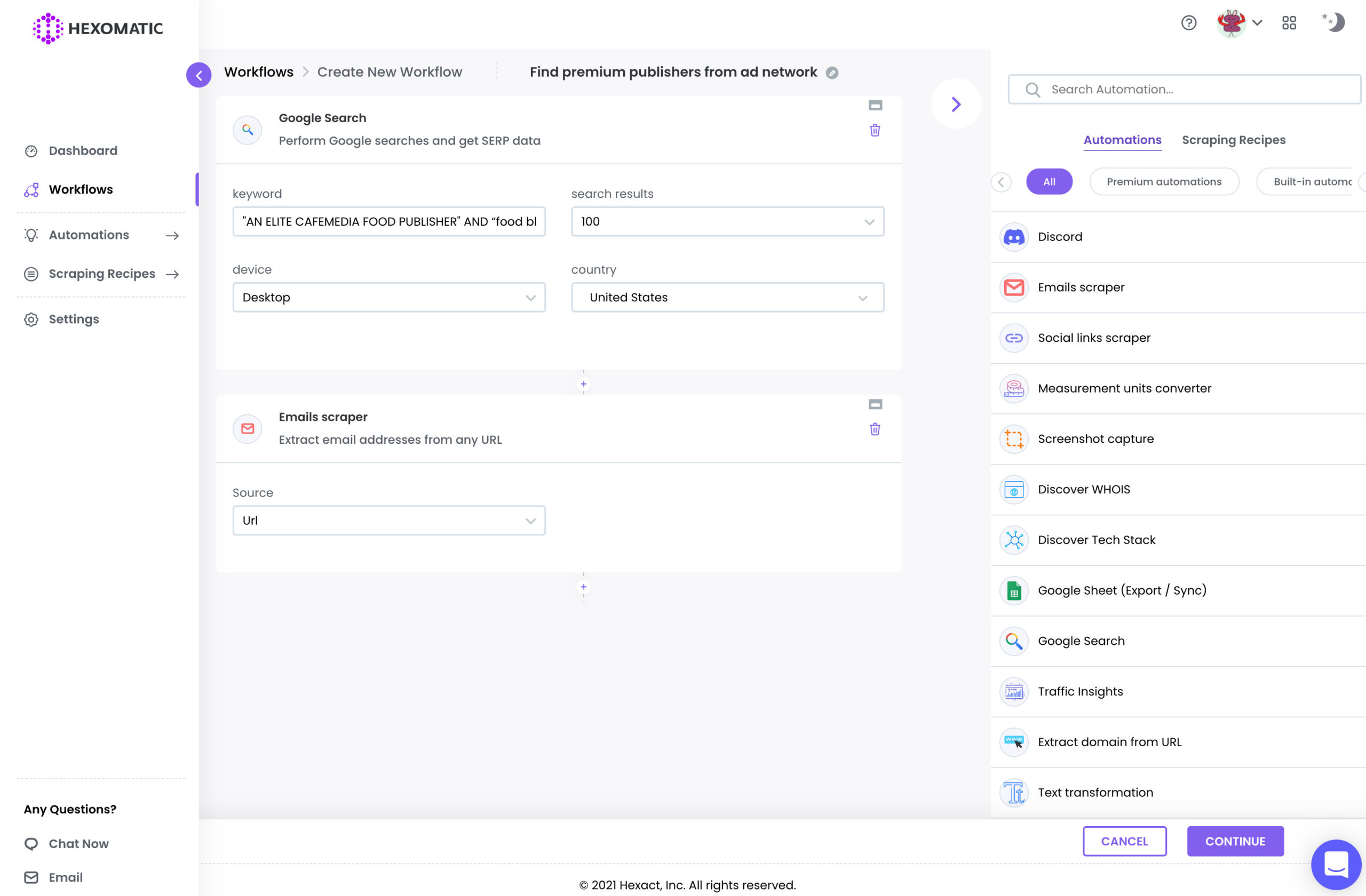Click the keyword input field
Screen dimensions: 1366x896
[388, 221]
